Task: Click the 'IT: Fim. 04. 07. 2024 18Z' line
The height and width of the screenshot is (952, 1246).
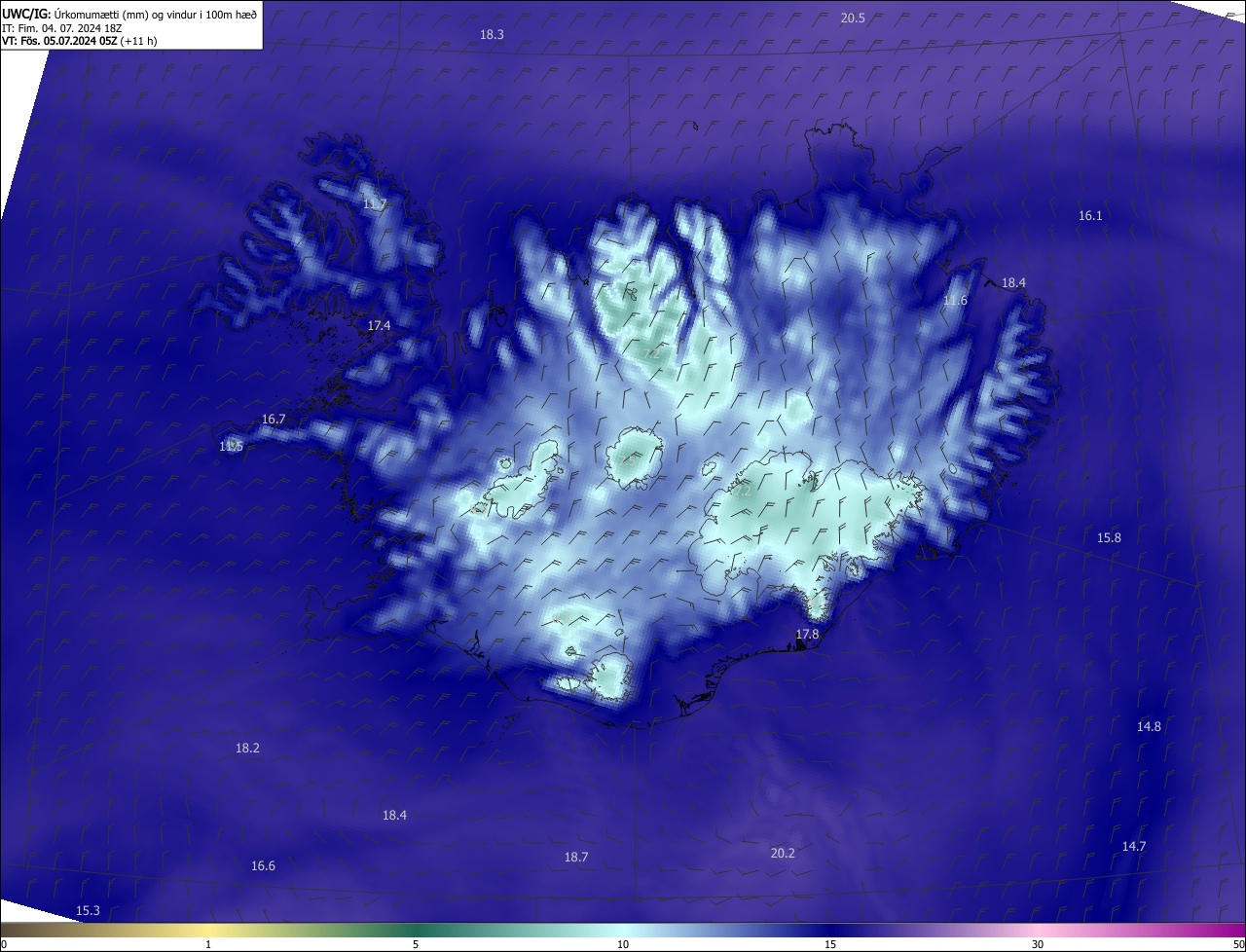Action: 62,28
